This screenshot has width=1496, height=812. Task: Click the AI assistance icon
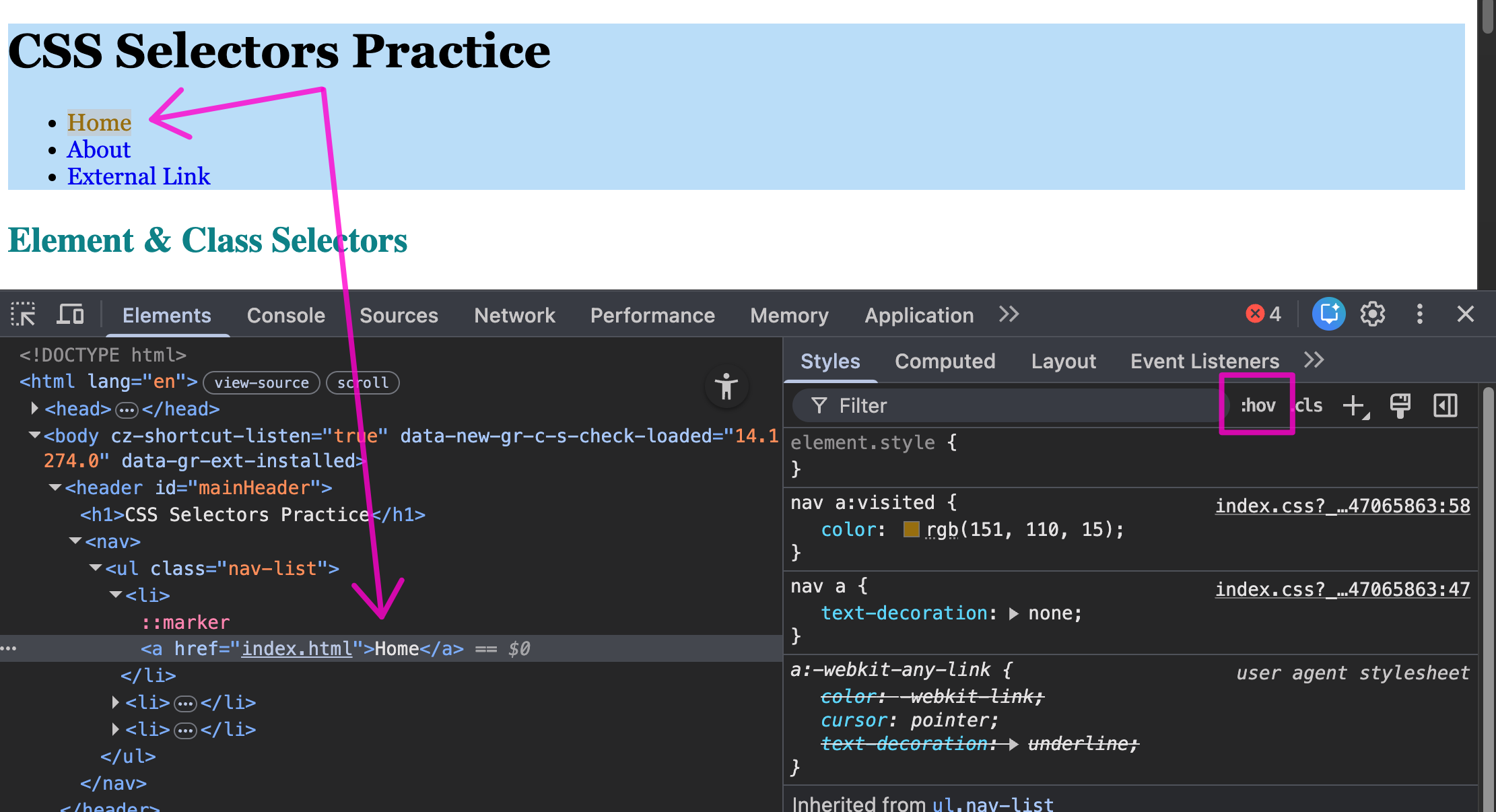pos(1328,314)
